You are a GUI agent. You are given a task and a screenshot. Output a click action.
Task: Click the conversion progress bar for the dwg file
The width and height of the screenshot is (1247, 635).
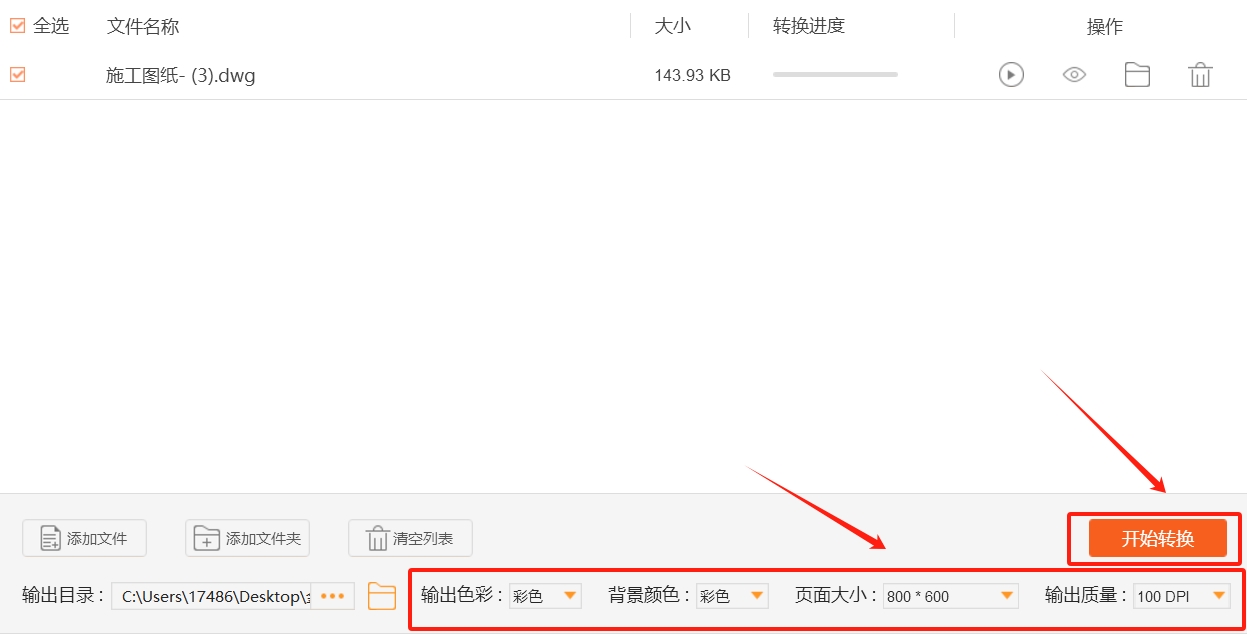(x=834, y=74)
